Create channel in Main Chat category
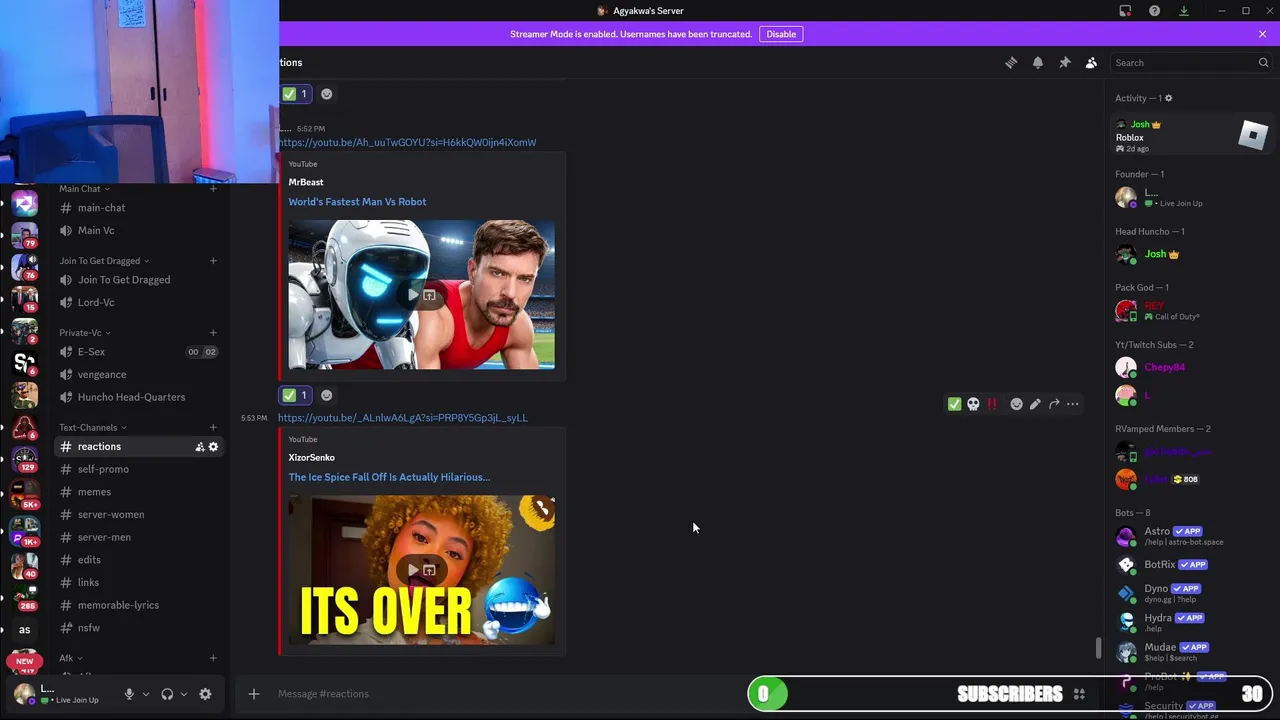 (x=213, y=189)
